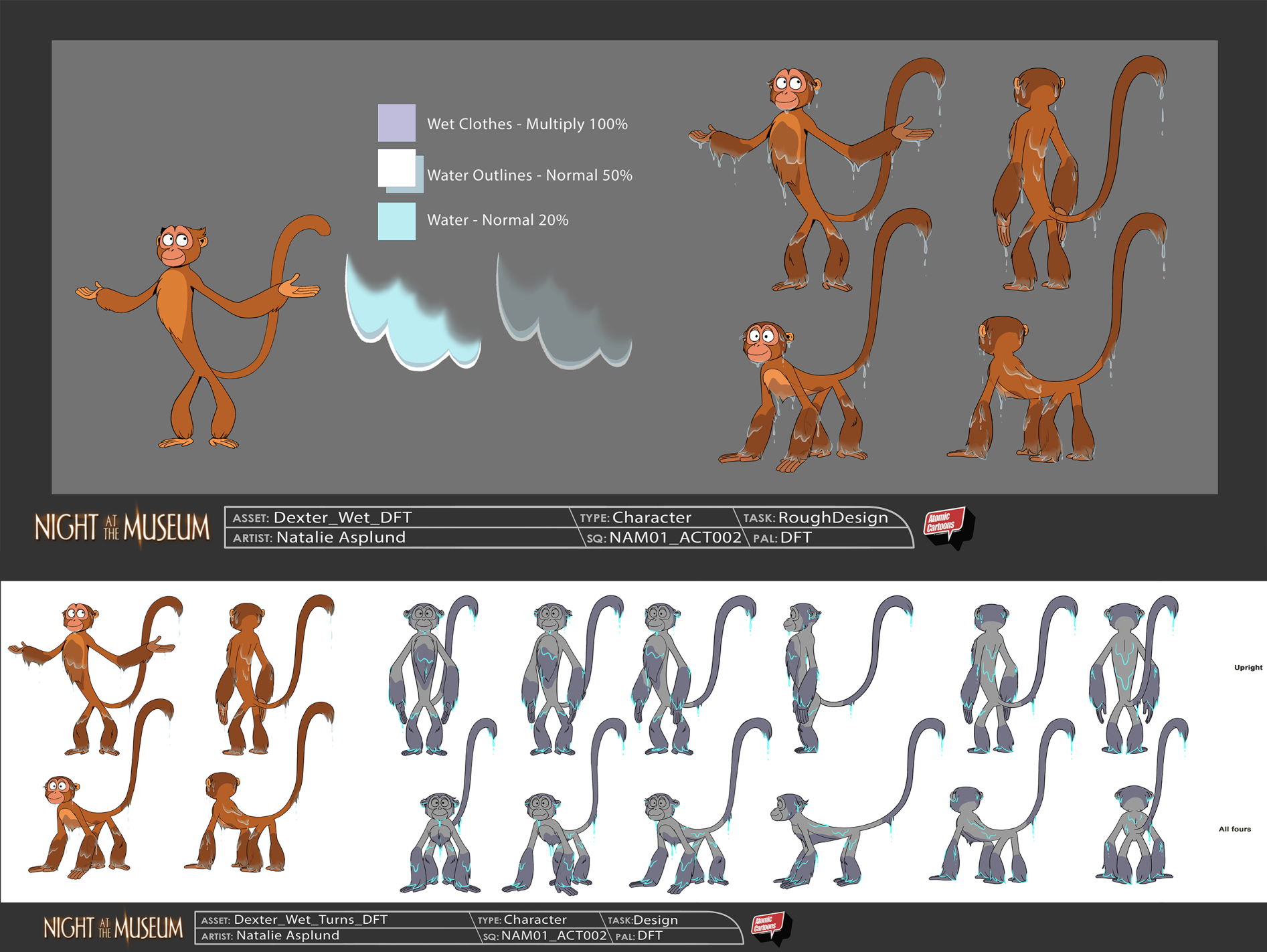Select the asset name "Dexter_Wet_Turns_DFT"
The height and width of the screenshot is (952, 1267).
[x=311, y=919]
